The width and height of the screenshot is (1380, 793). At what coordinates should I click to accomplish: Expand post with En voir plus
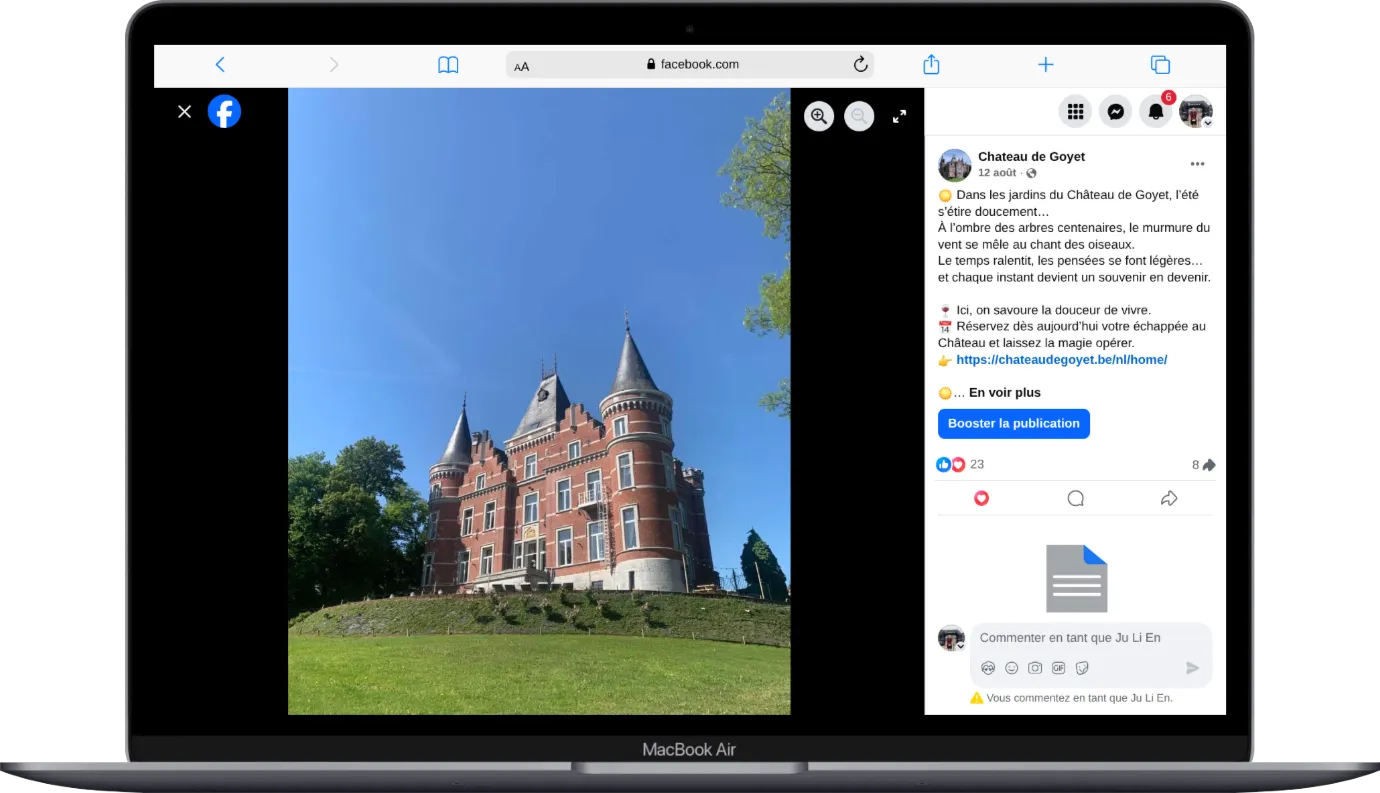pos(1005,393)
